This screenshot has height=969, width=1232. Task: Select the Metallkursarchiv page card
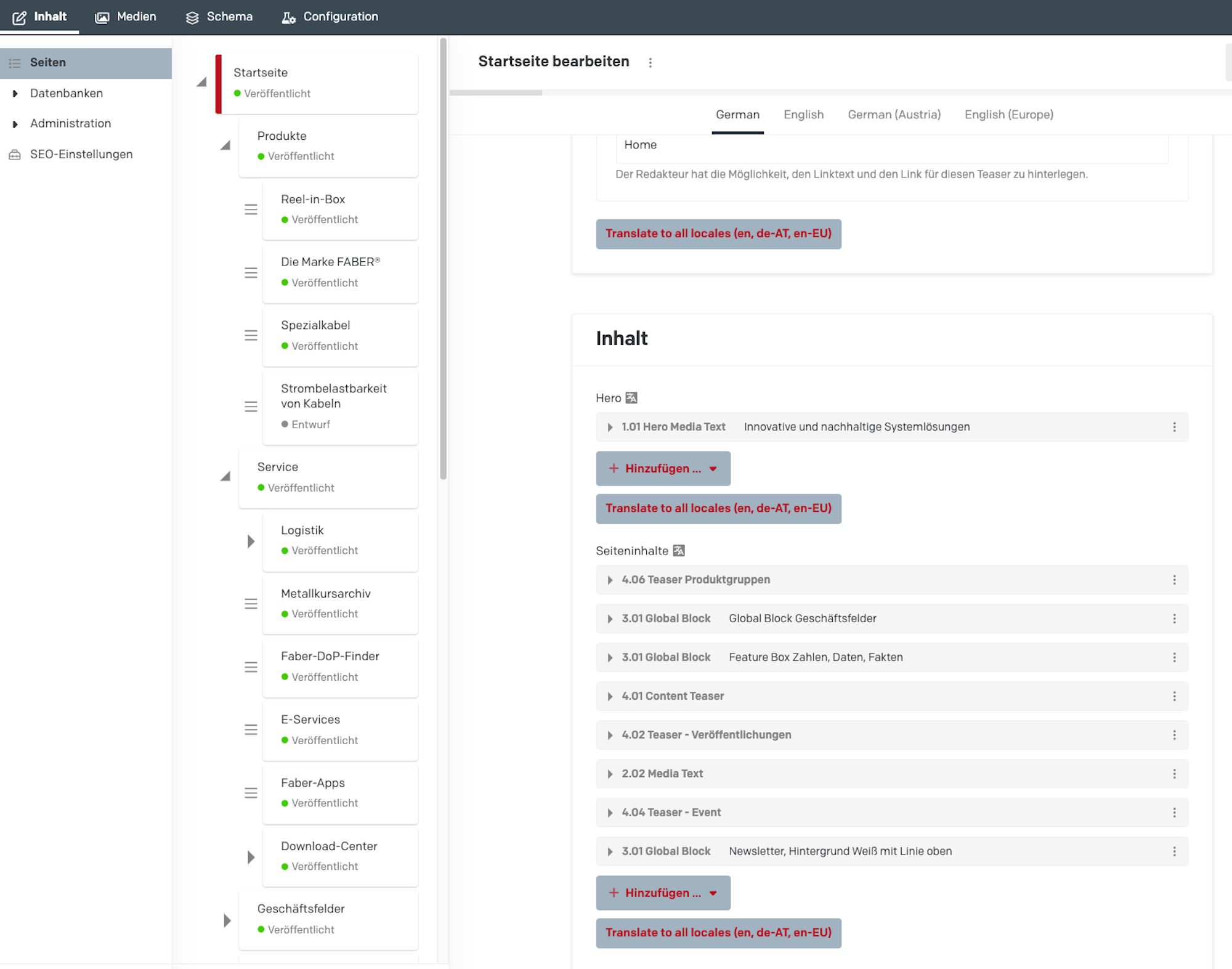pos(340,604)
